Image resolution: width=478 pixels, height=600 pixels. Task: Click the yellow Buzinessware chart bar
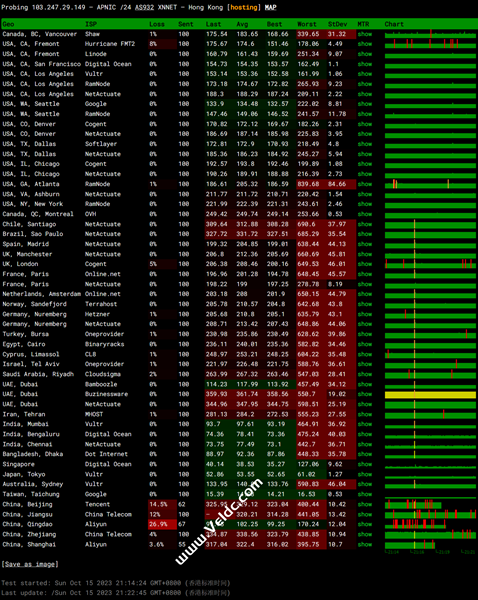[430, 395]
